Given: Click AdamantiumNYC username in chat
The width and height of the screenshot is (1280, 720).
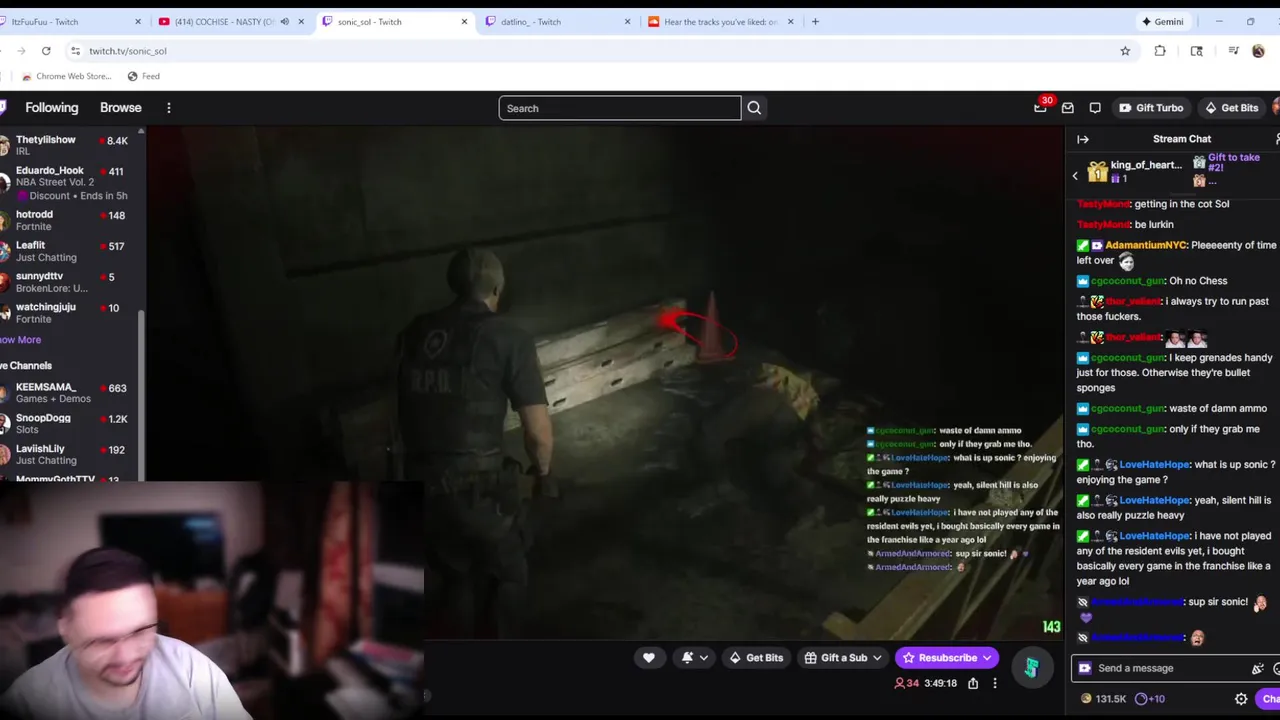Looking at the screenshot, I should tap(1146, 245).
